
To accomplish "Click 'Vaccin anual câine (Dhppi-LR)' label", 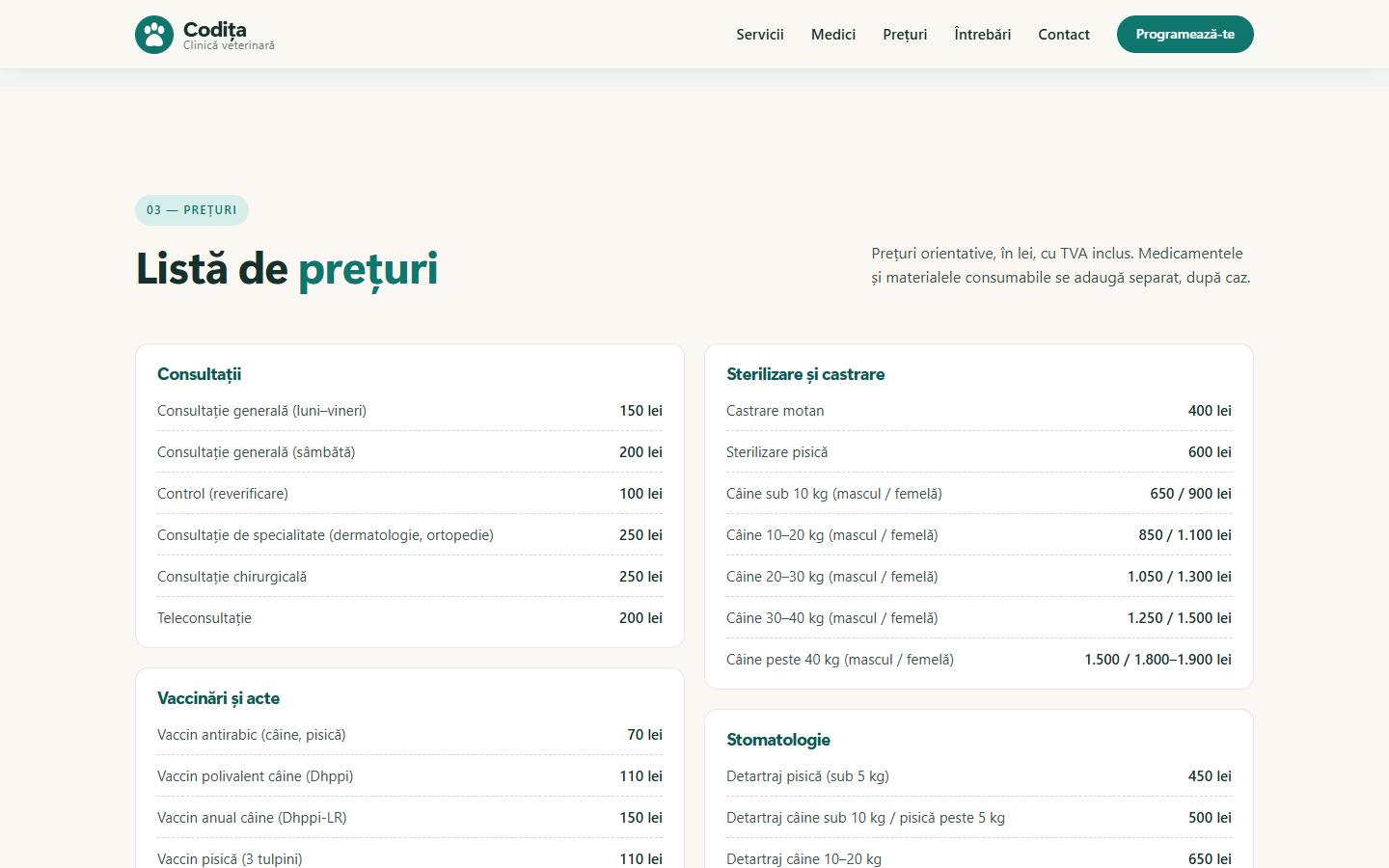I will tap(253, 818).
